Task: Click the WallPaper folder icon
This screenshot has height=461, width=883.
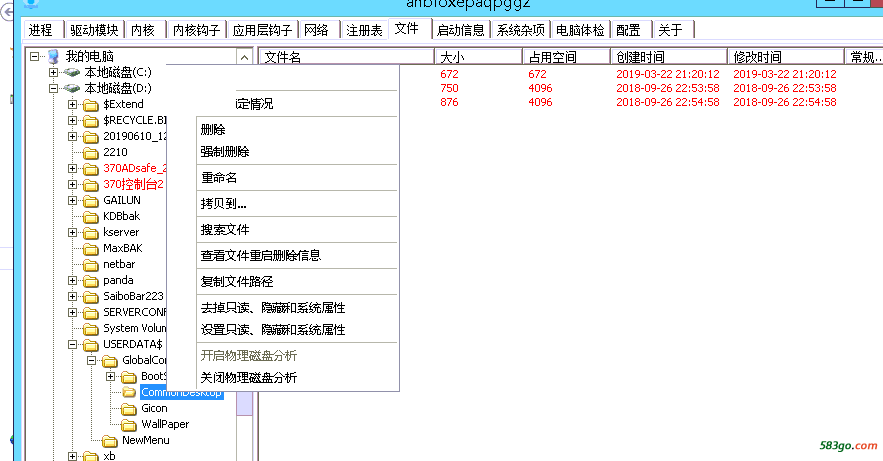Action: click(129, 425)
